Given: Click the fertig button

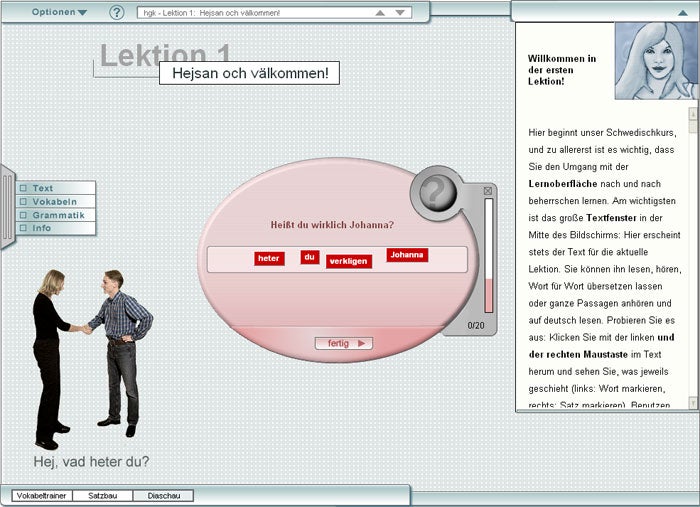Looking at the screenshot, I should click(x=343, y=343).
